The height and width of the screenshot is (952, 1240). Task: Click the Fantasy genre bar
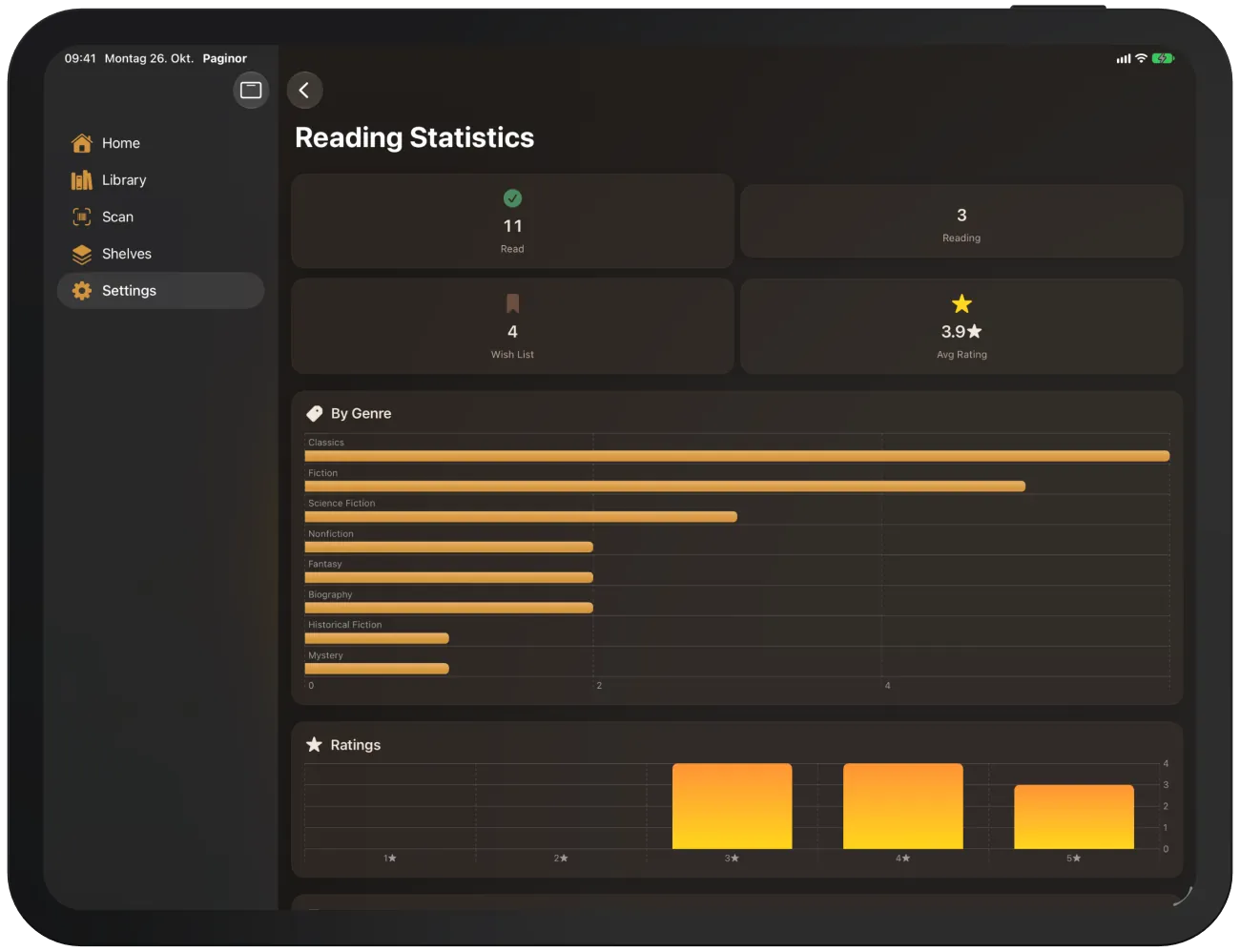tap(449, 578)
